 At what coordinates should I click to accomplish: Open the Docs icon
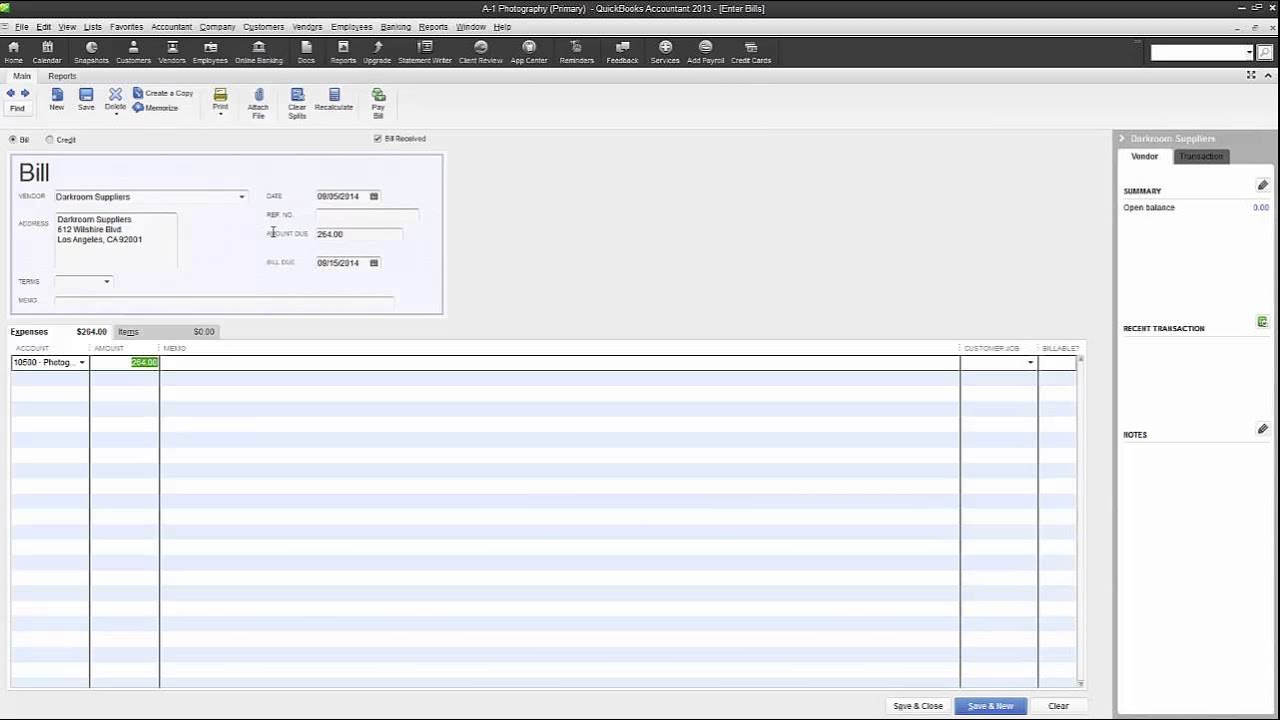click(x=306, y=52)
